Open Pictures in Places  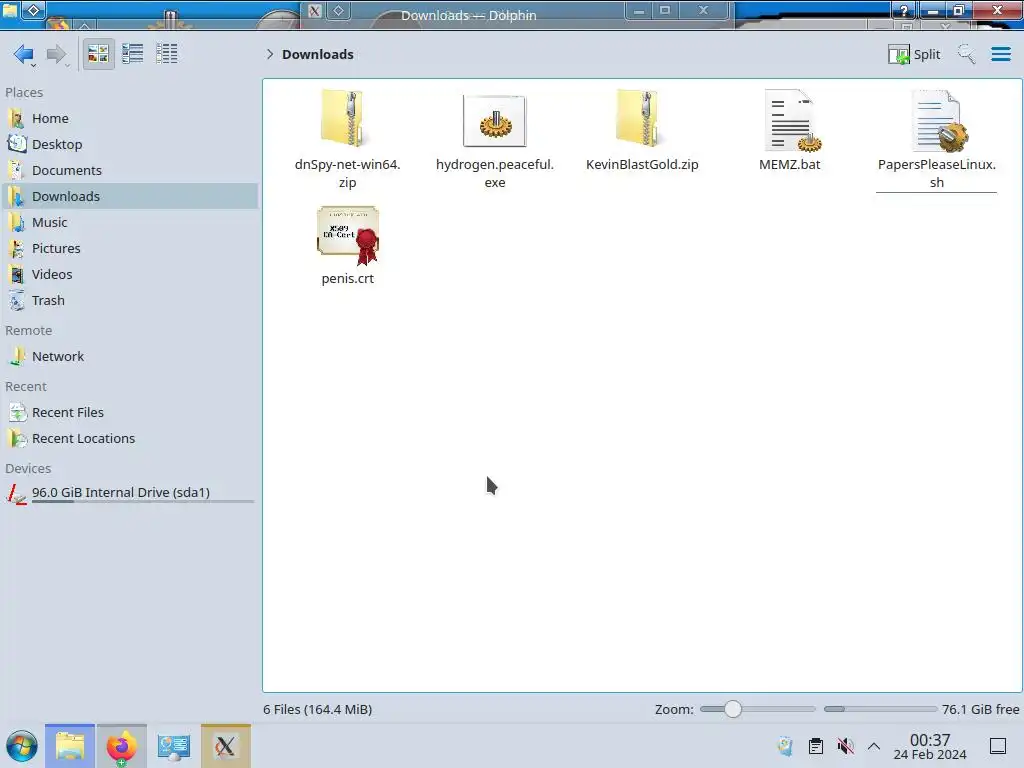(x=129, y=249)
